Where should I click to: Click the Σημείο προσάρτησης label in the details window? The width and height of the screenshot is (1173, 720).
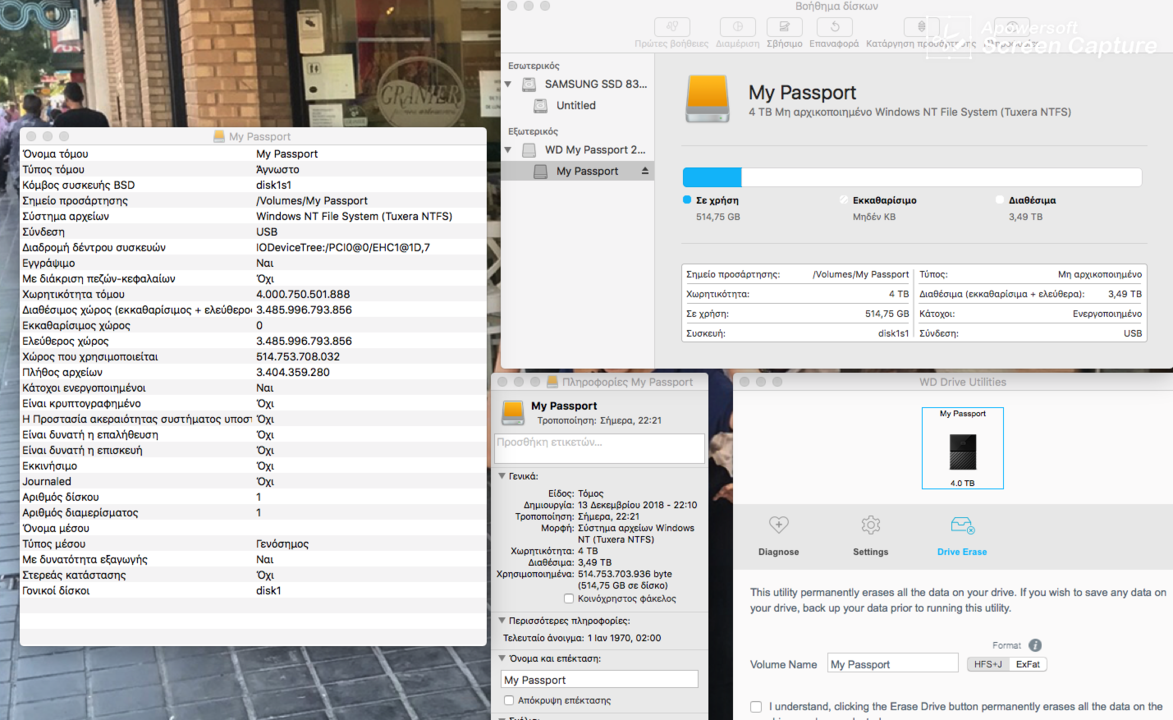75,201
